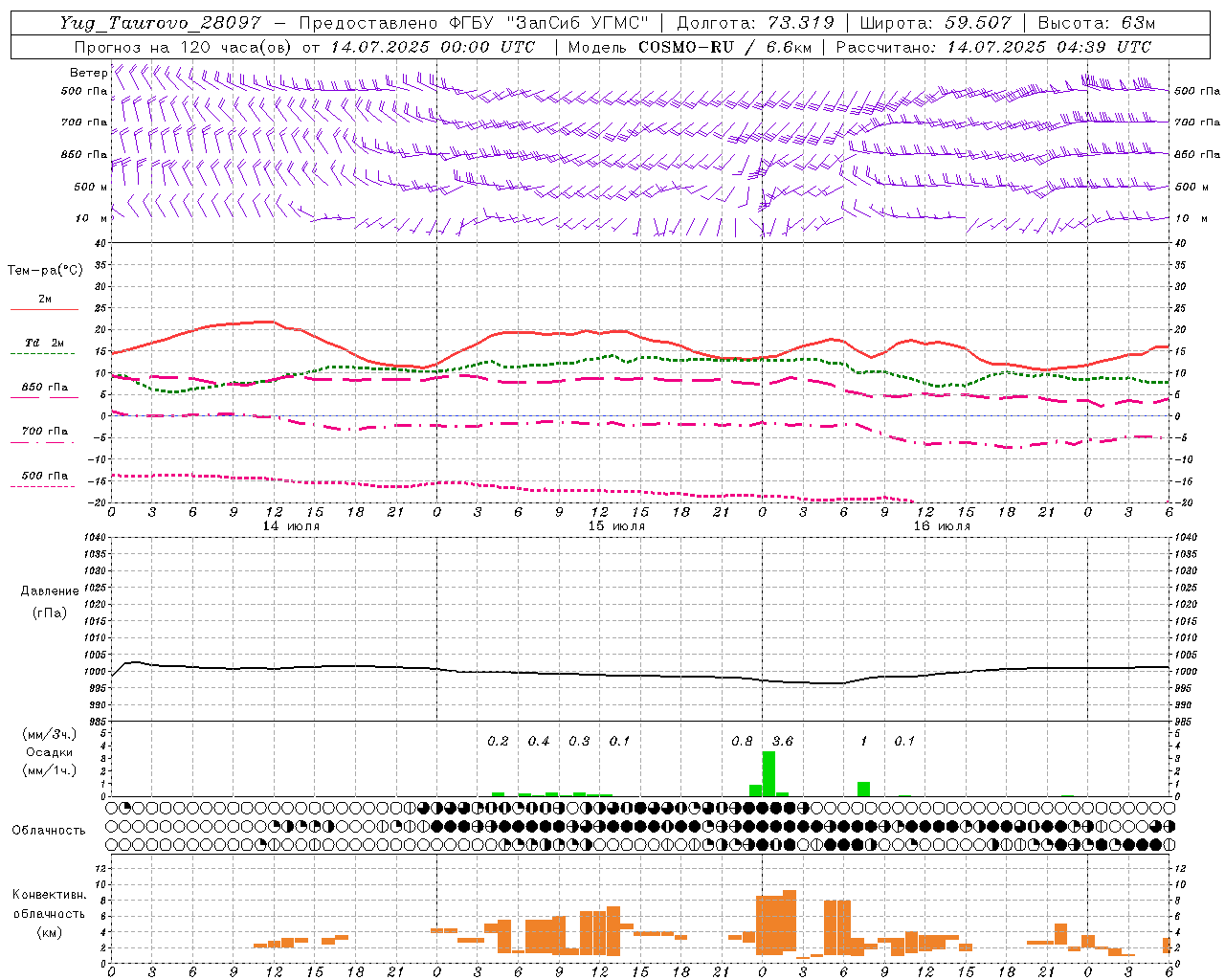Viewport: 1225px width, 980px height.
Task: Click the 700 гПа temperature legend line sample
Action: point(43,442)
